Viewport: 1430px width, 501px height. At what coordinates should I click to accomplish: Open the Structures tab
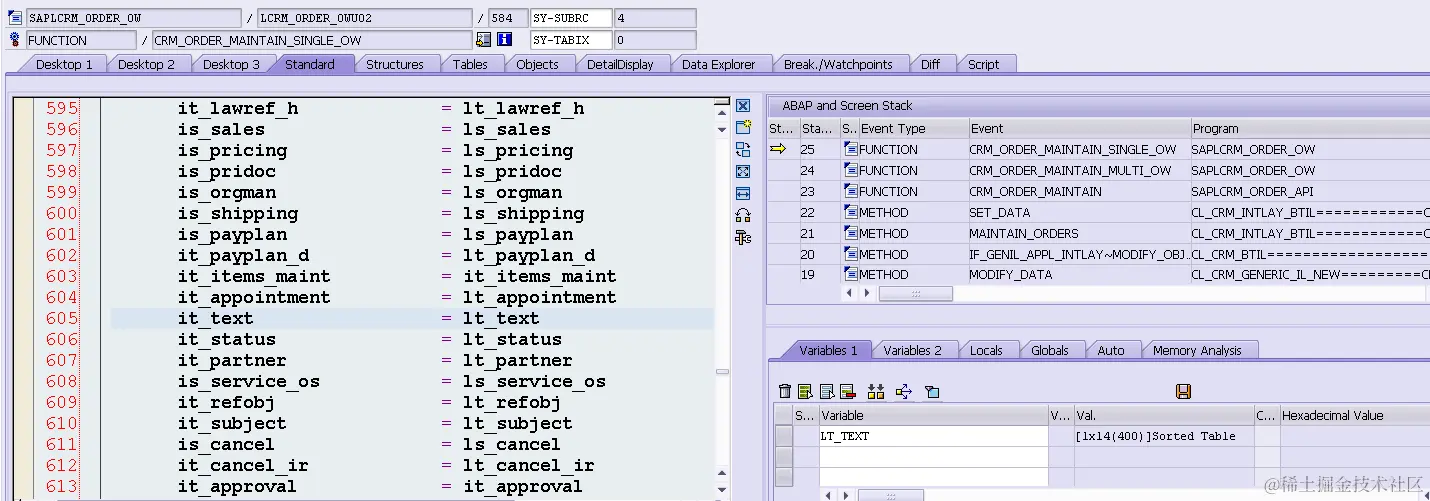tap(394, 64)
